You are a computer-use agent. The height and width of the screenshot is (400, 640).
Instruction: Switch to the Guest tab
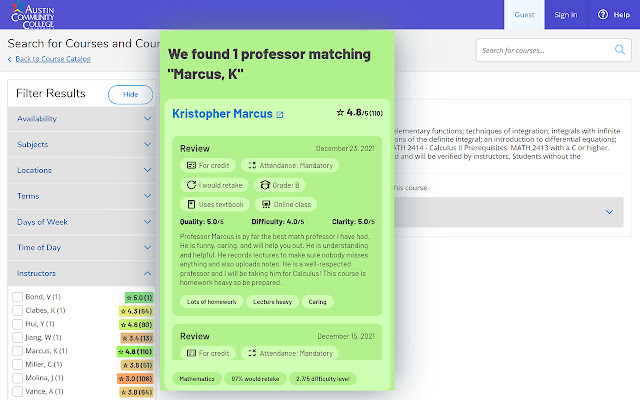pyautogui.click(x=524, y=14)
